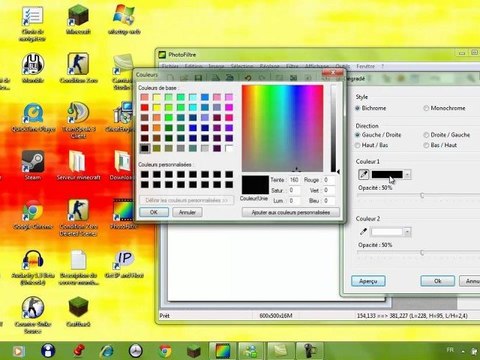Open the Fichier menu in PhotoFiltre
This screenshot has height=360, width=480.
coord(170,66)
